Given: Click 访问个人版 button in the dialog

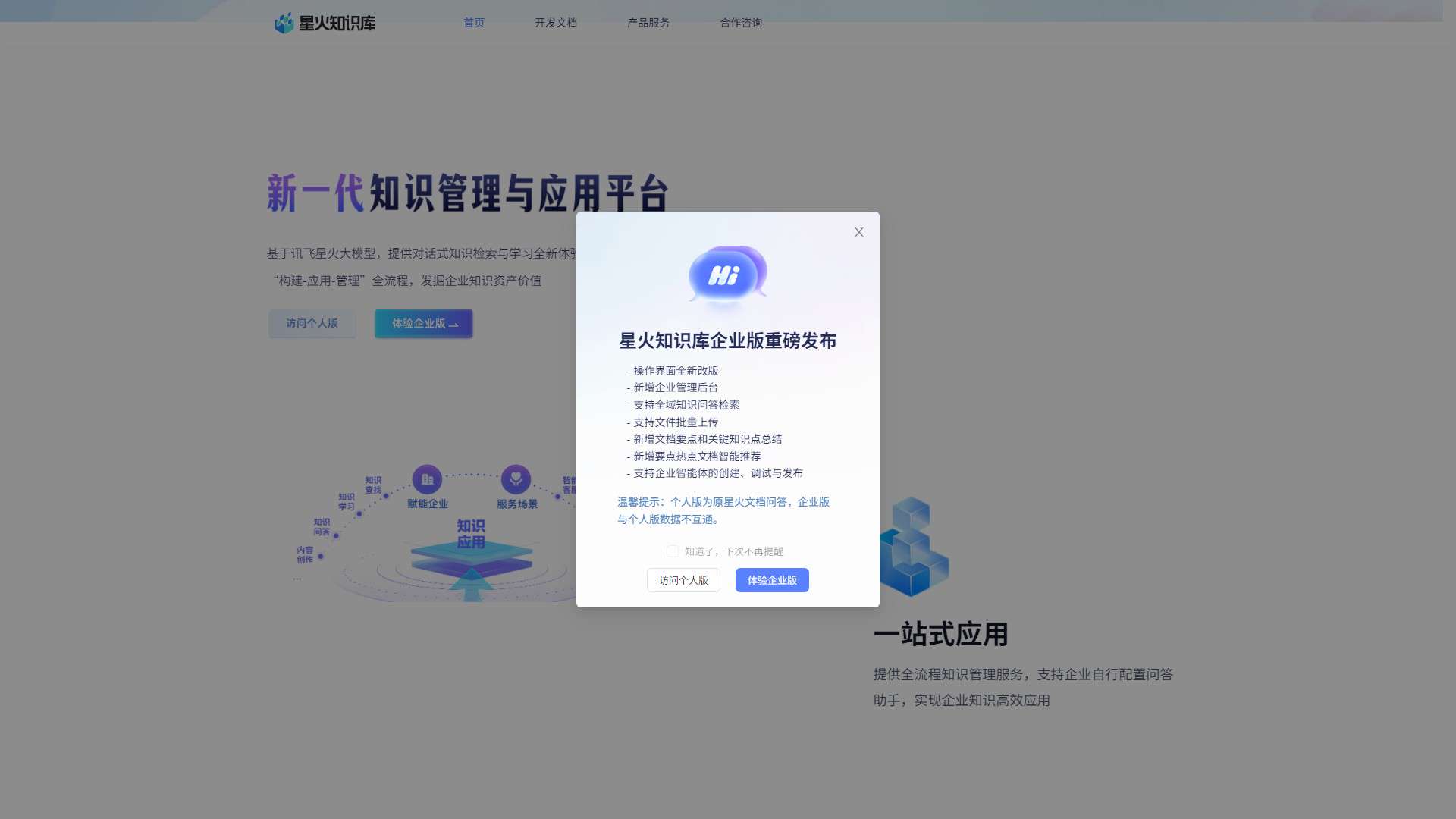Looking at the screenshot, I should click(x=683, y=580).
